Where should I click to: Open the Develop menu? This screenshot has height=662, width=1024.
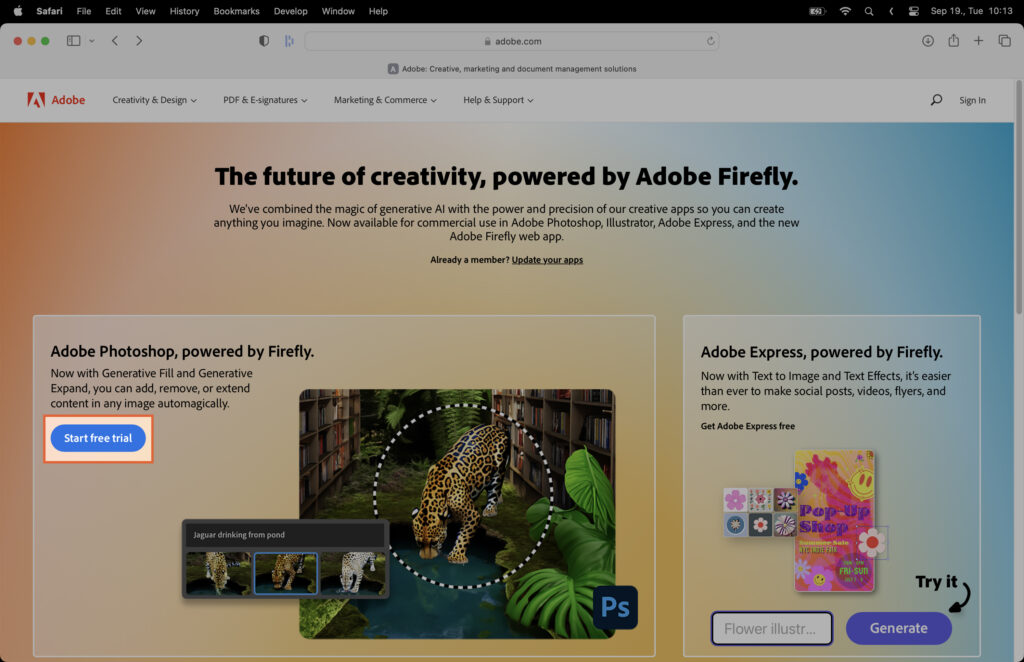tap(290, 11)
